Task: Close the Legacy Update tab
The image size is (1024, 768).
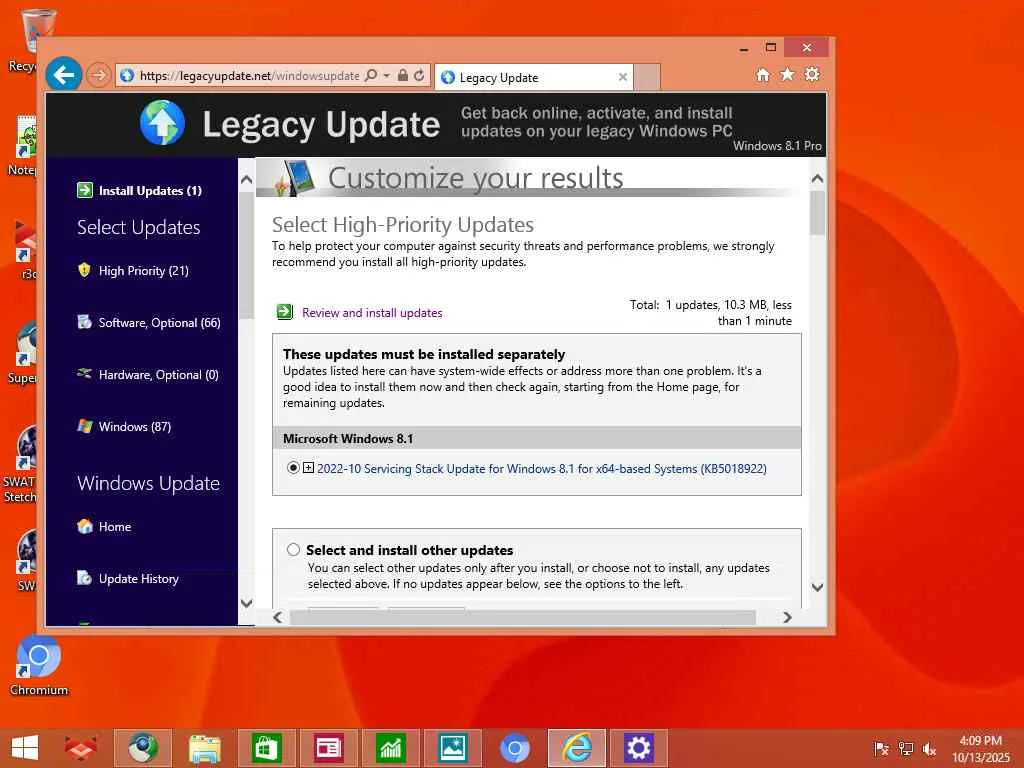Action: pos(622,77)
